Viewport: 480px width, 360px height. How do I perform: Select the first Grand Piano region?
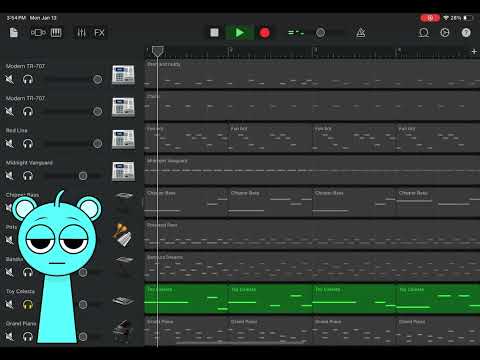[186, 331]
